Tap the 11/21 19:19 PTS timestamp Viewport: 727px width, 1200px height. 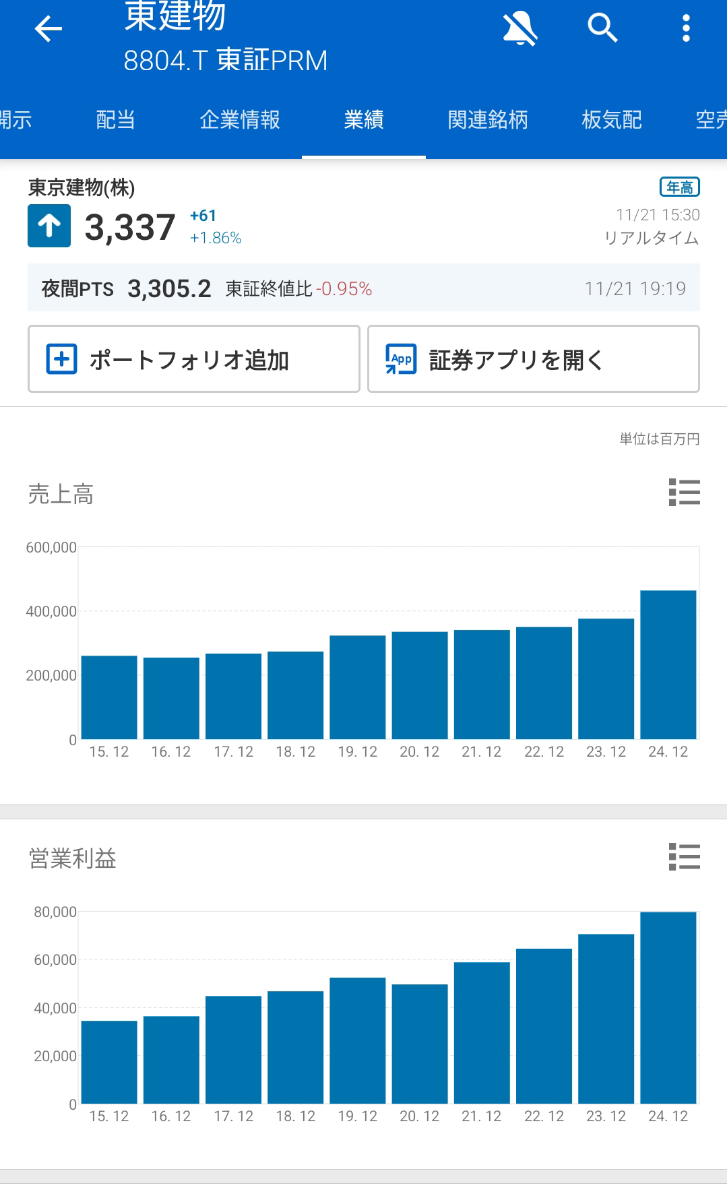point(635,289)
